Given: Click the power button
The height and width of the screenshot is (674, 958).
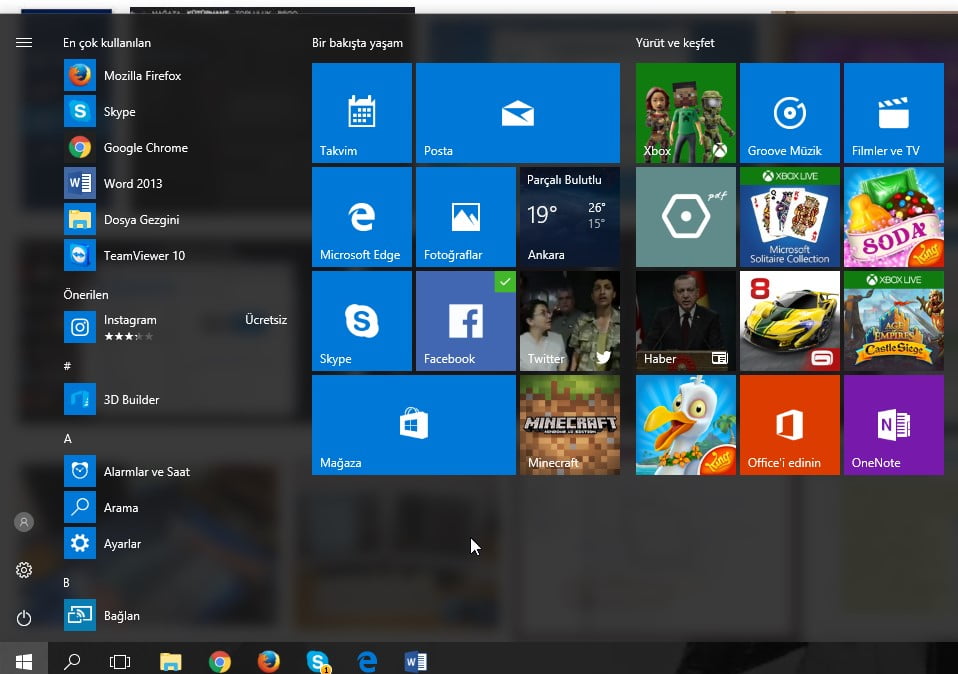Looking at the screenshot, I should click(x=24, y=618).
